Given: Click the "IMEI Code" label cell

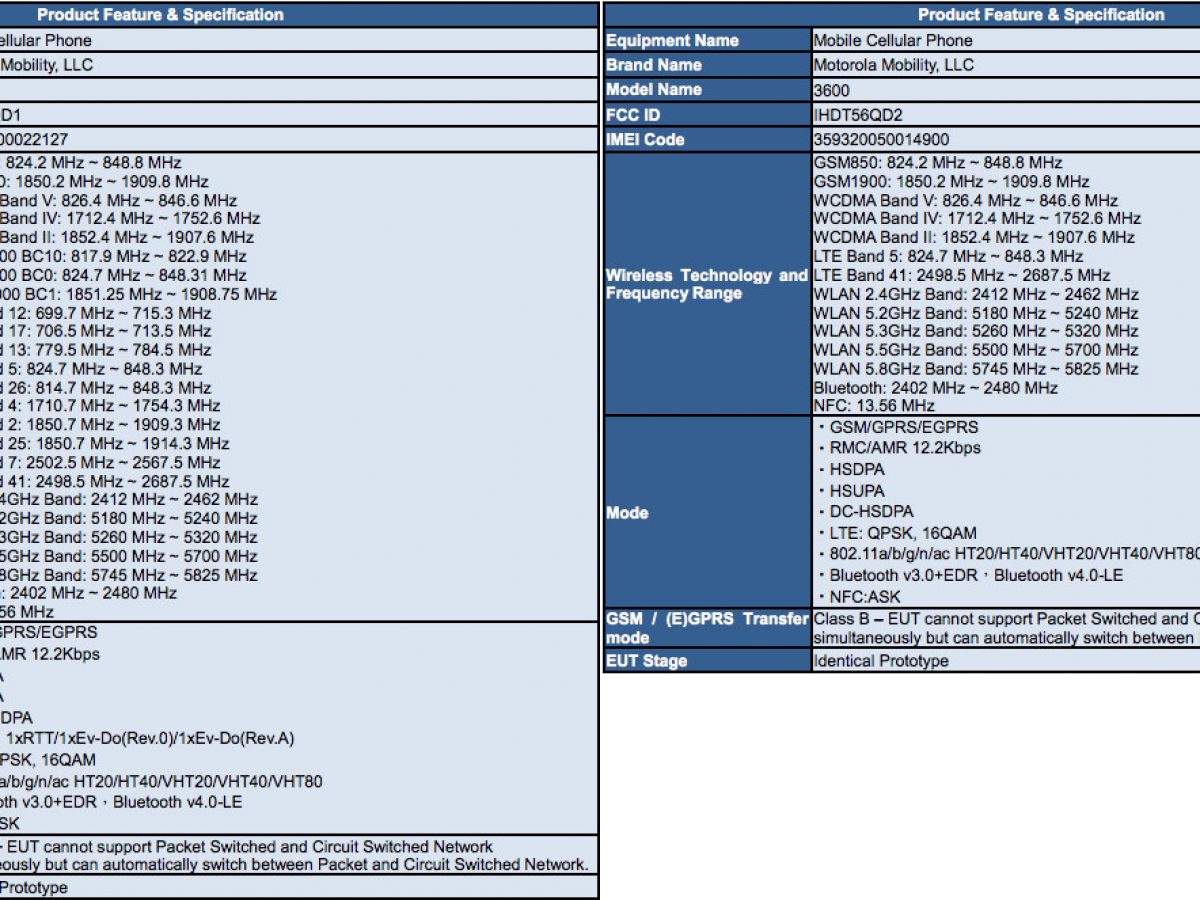Looking at the screenshot, I should click(x=644, y=140).
